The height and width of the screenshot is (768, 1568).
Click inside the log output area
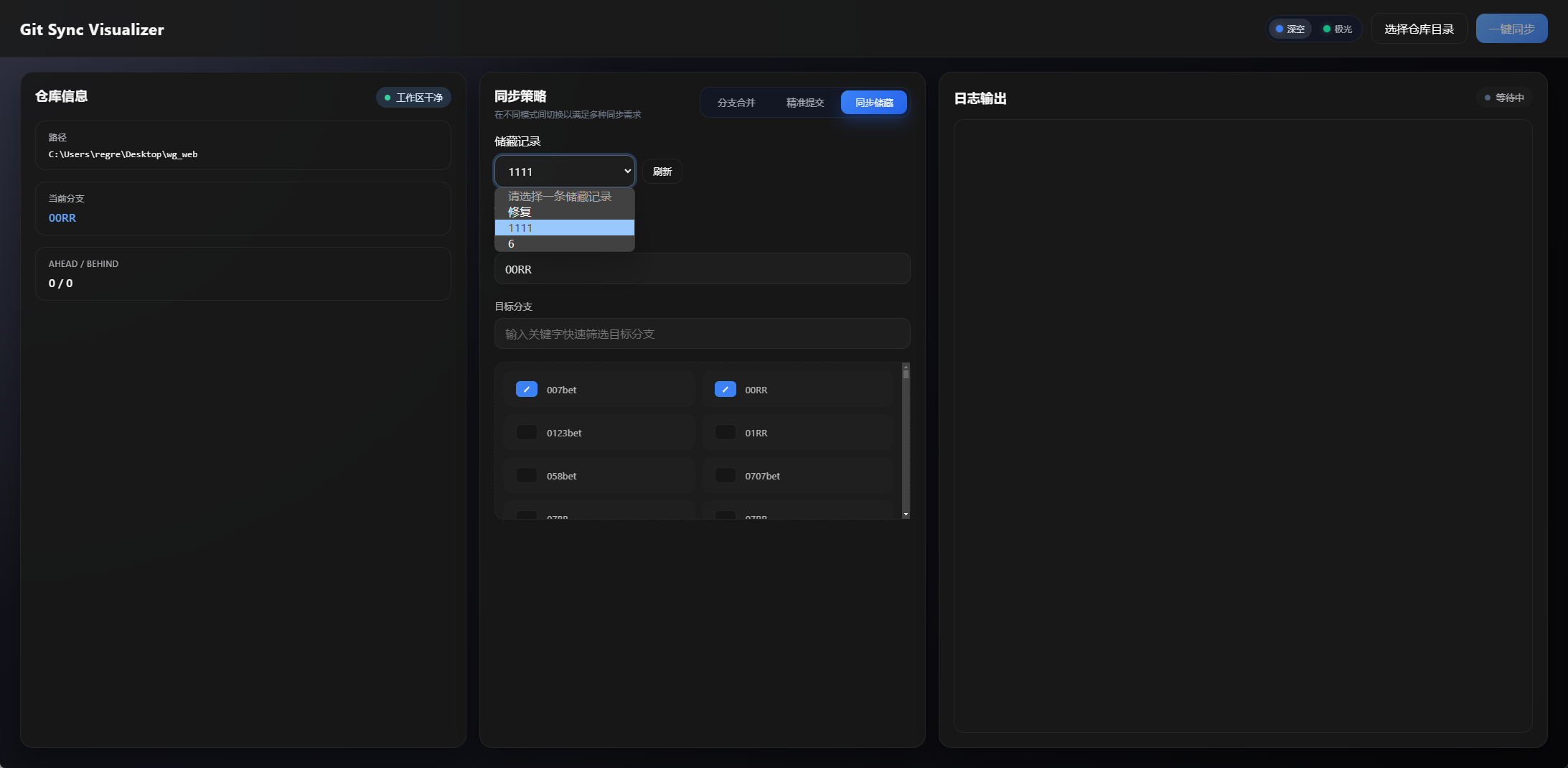point(1243,426)
